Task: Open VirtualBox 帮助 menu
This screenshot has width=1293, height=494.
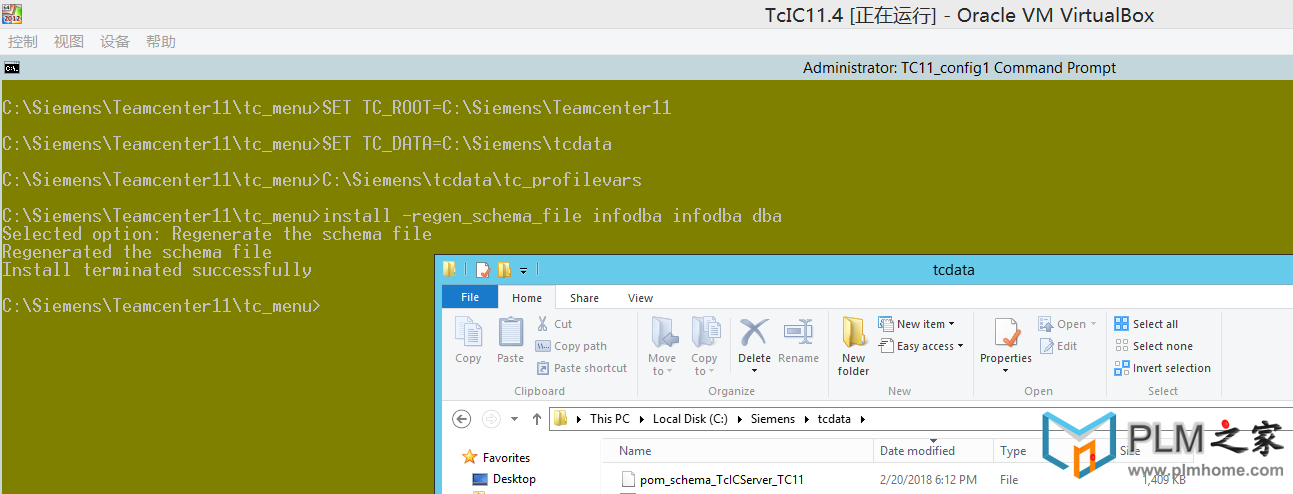Action: click(x=160, y=41)
